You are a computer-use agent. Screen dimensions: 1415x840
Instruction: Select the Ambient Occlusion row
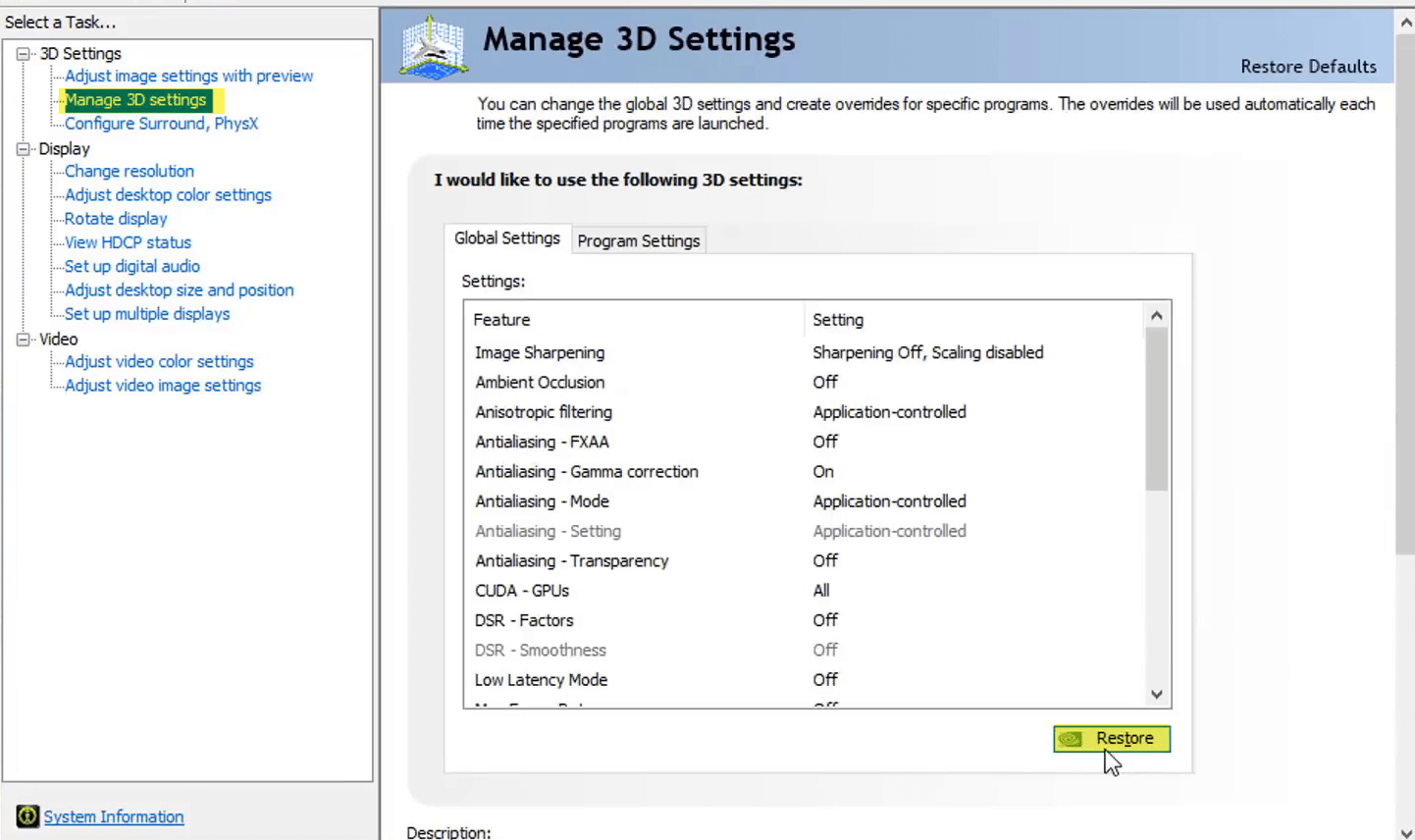point(804,382)
